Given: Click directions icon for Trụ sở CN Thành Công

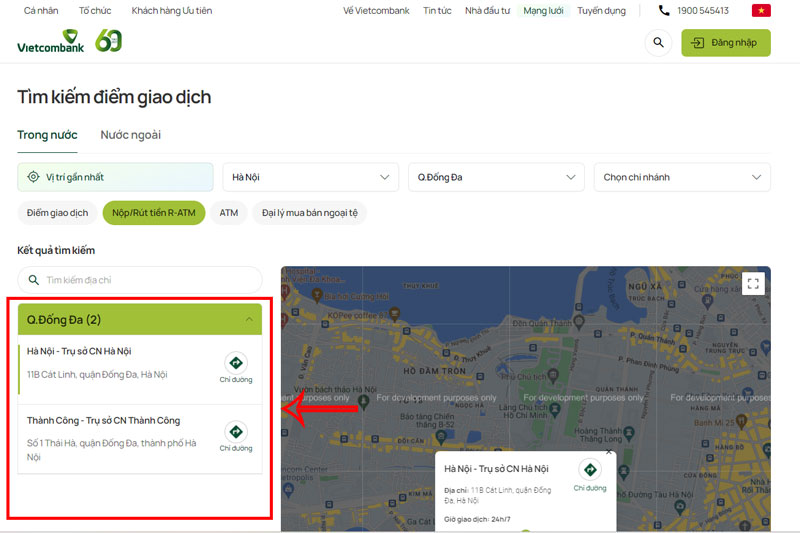Looking at the screenshot, I should point(236,432).
